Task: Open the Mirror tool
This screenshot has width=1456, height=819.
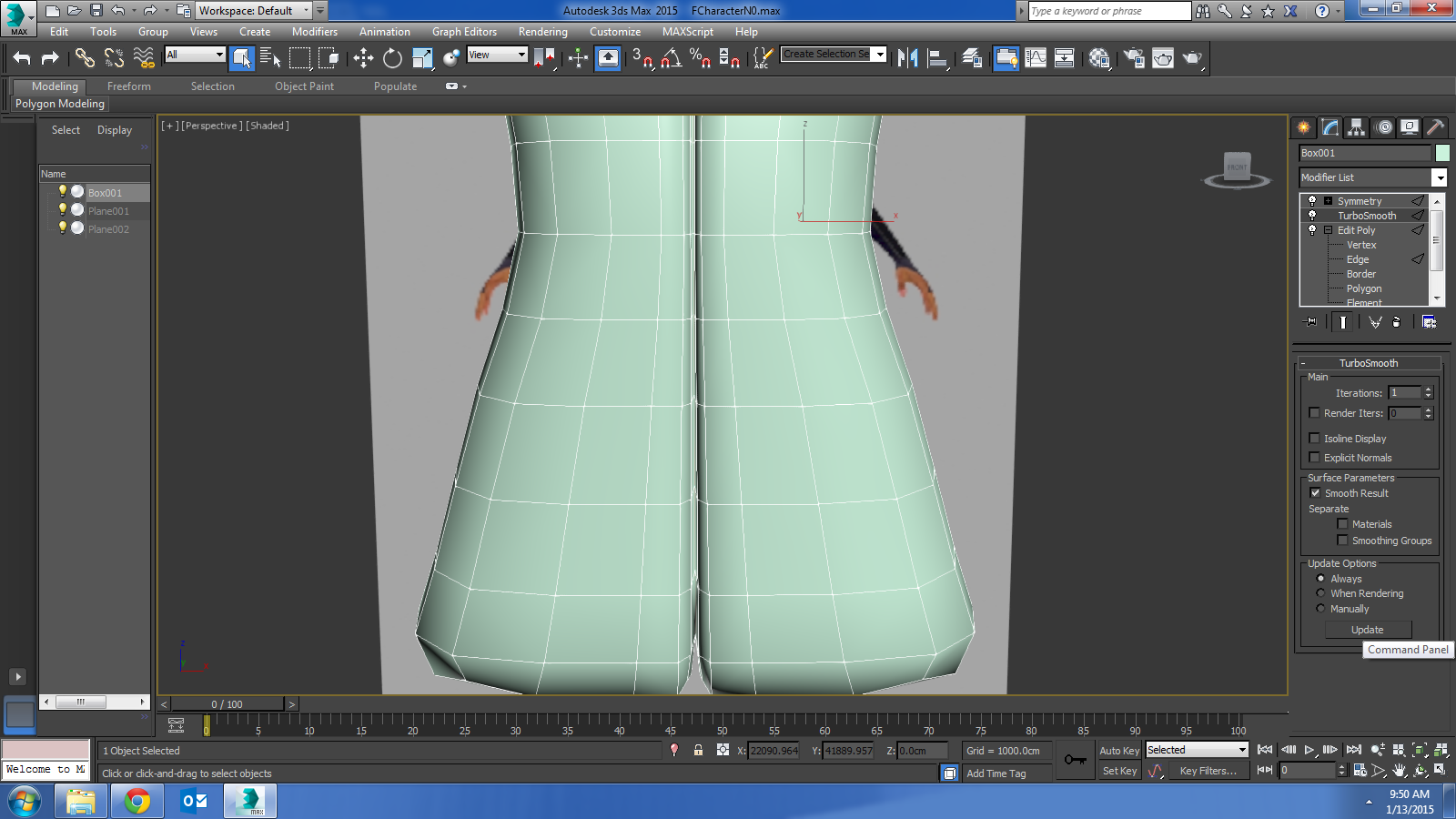Action: [907, 57]
